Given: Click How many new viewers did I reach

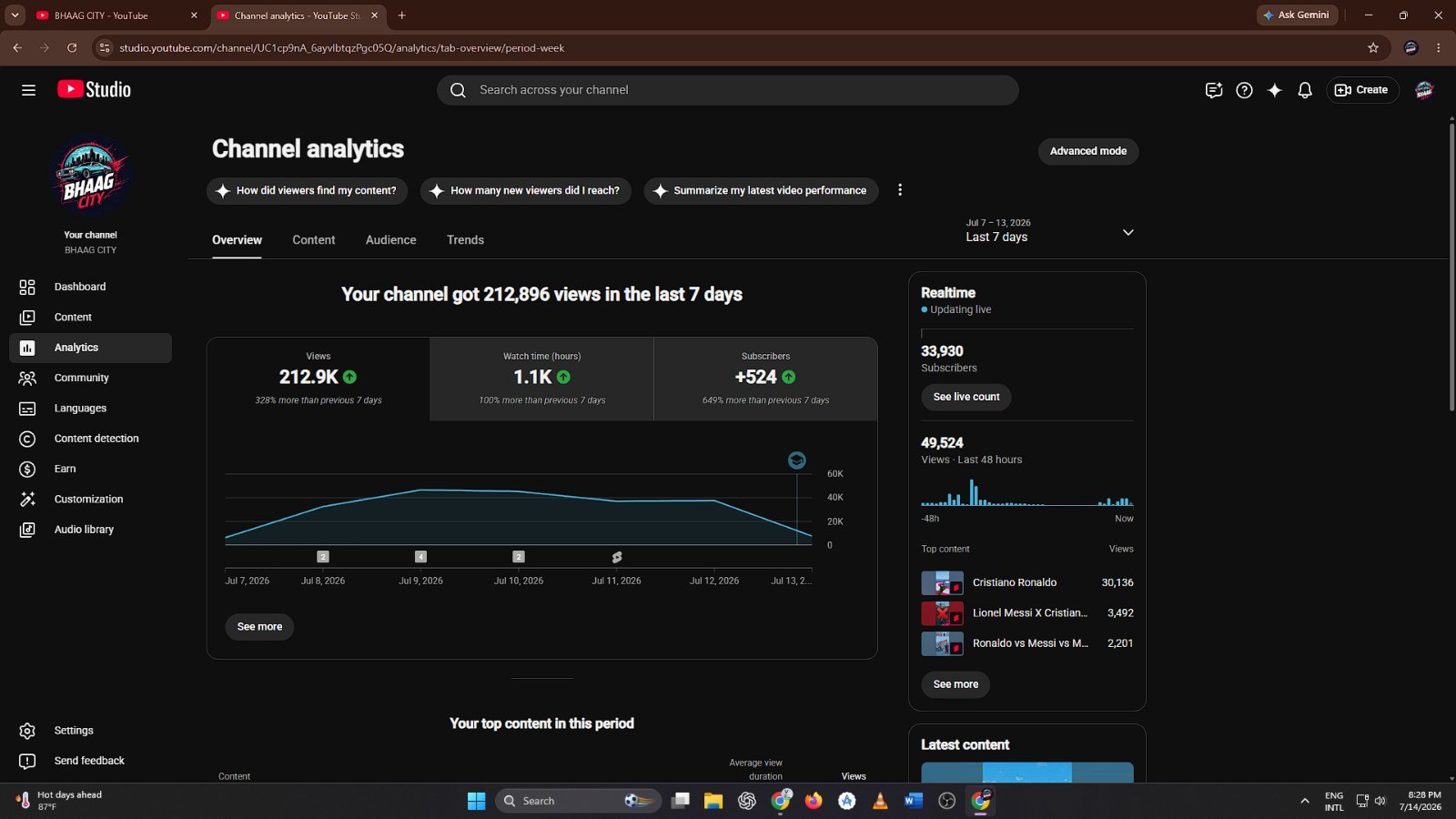Looking at the screenshot, I should click(x=525, y=191).
